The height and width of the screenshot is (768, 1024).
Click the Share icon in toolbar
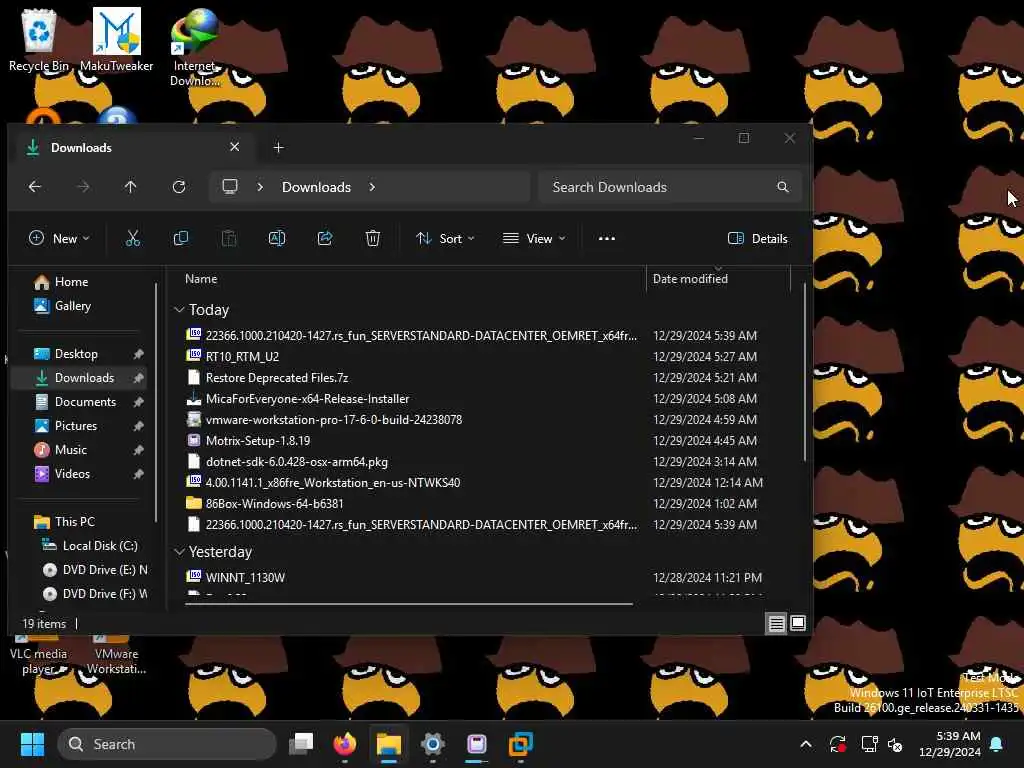(x=325, y=238)
